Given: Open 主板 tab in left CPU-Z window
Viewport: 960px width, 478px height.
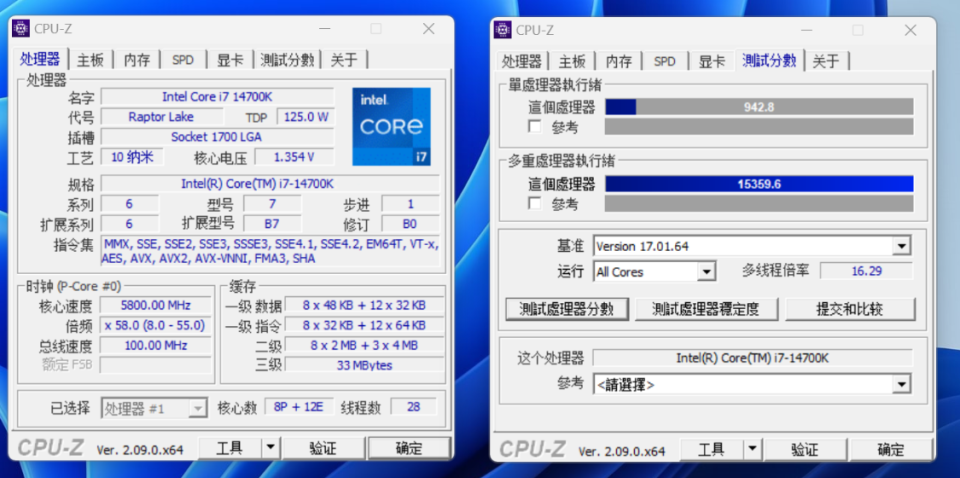Looking at the screenshot, I should [91, 60].
